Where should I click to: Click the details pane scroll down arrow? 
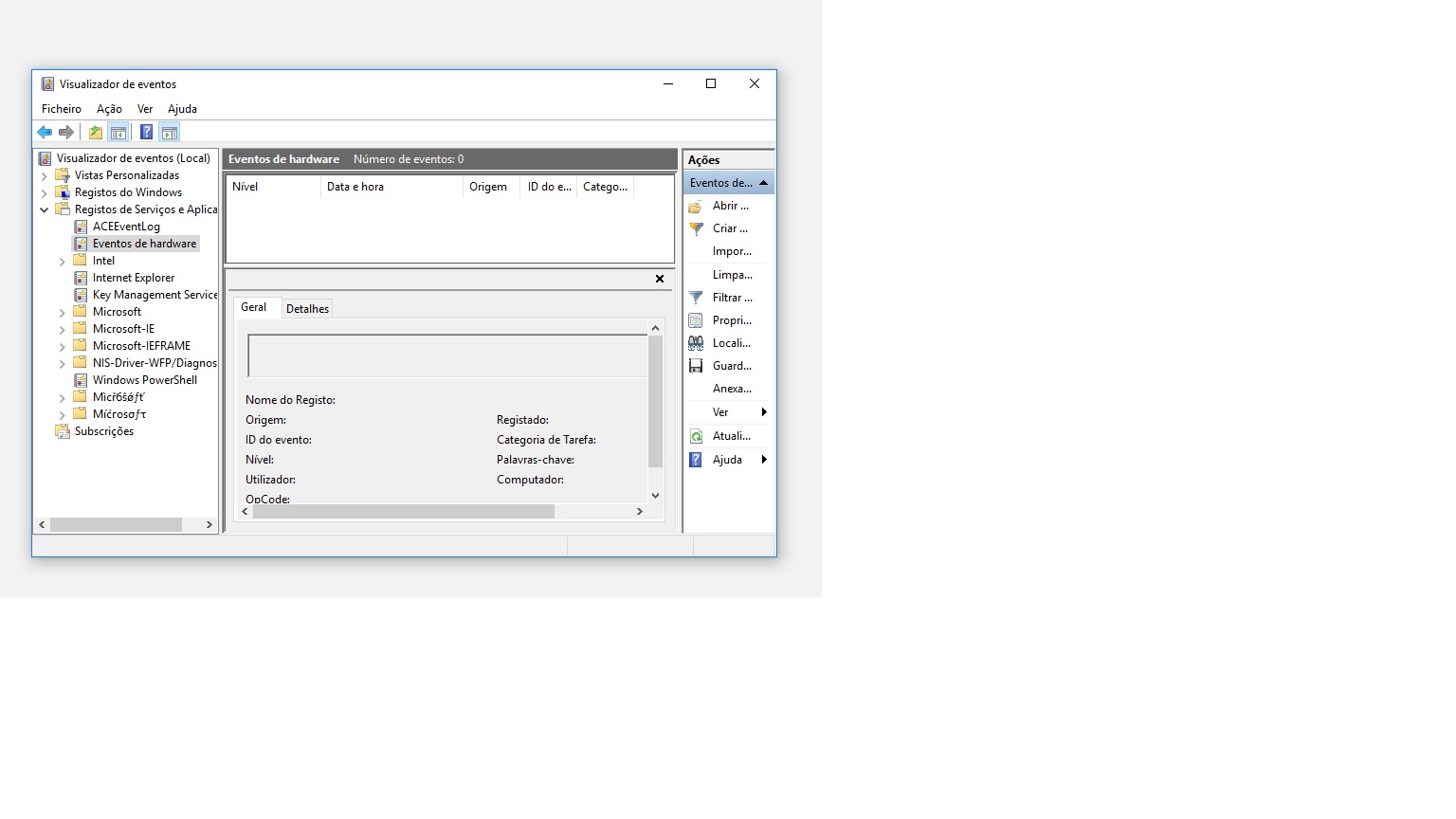pyautogui.click(x=655, y=496)
